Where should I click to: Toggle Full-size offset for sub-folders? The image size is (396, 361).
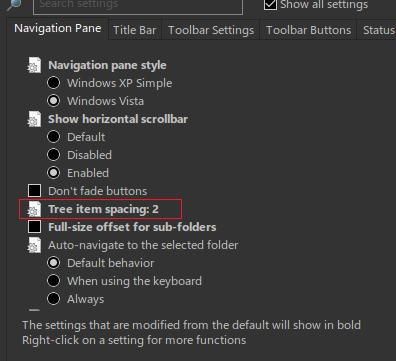[x=35, y=227]
